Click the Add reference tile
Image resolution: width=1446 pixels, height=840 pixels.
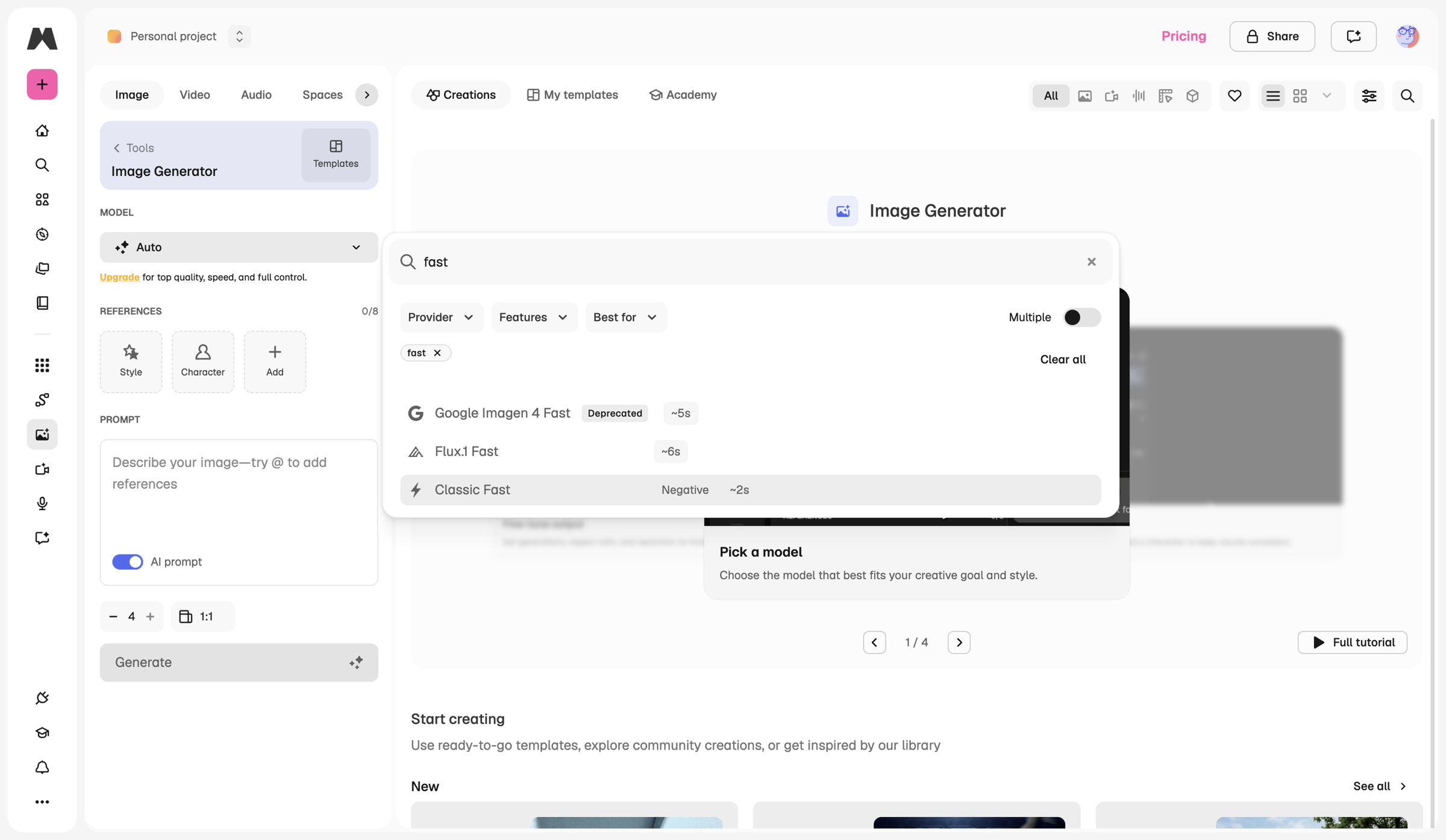[275, 361]
